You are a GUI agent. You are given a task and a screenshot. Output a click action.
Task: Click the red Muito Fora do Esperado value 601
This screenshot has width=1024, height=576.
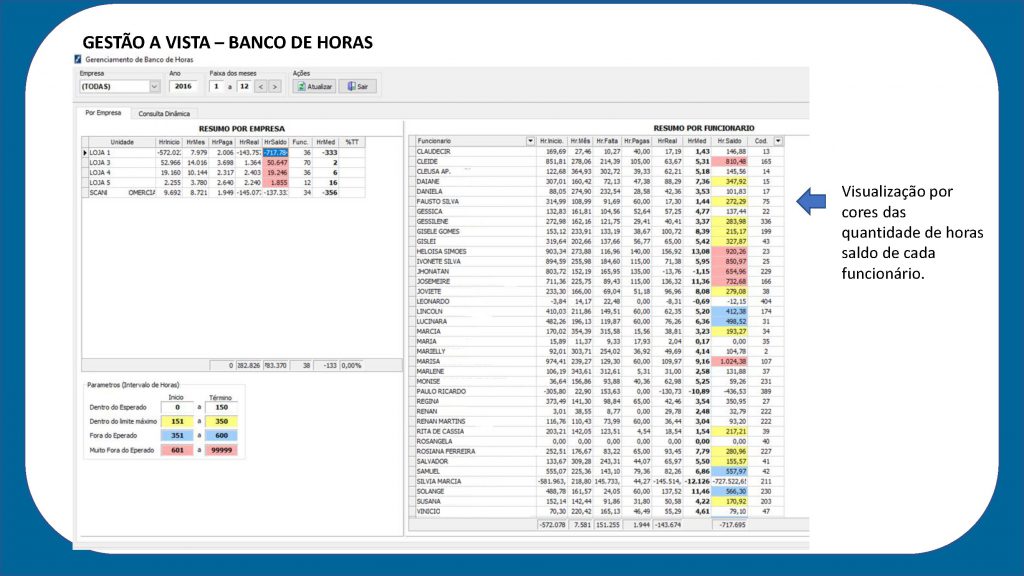pos(177,450)
